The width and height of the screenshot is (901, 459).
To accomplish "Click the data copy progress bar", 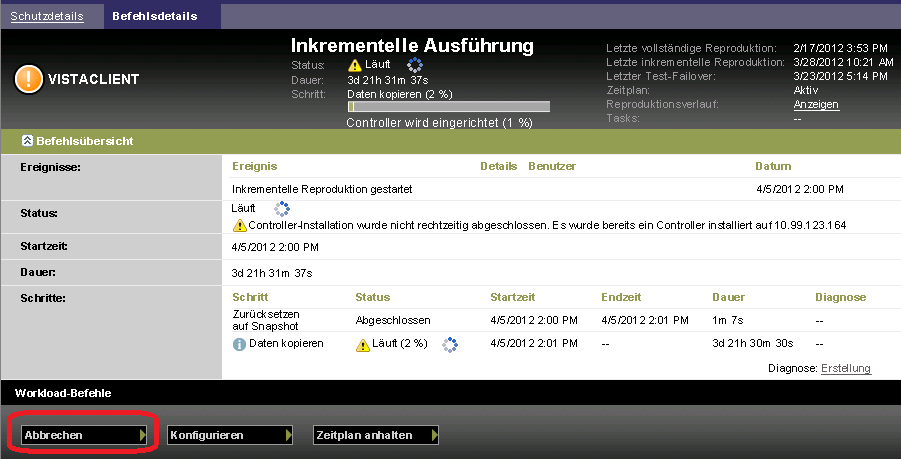I will coord(448,107).
